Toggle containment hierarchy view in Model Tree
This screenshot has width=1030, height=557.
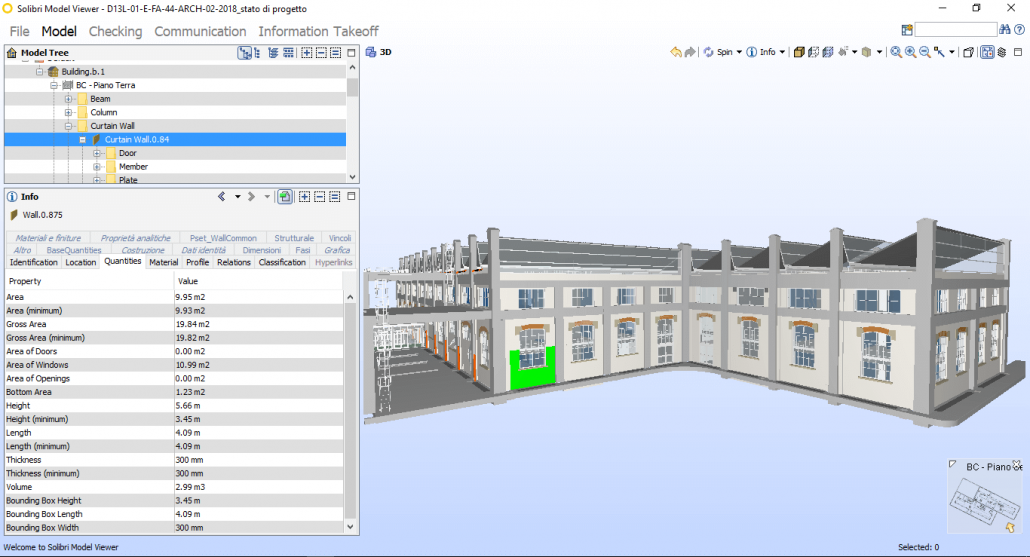tap(244, 53)
